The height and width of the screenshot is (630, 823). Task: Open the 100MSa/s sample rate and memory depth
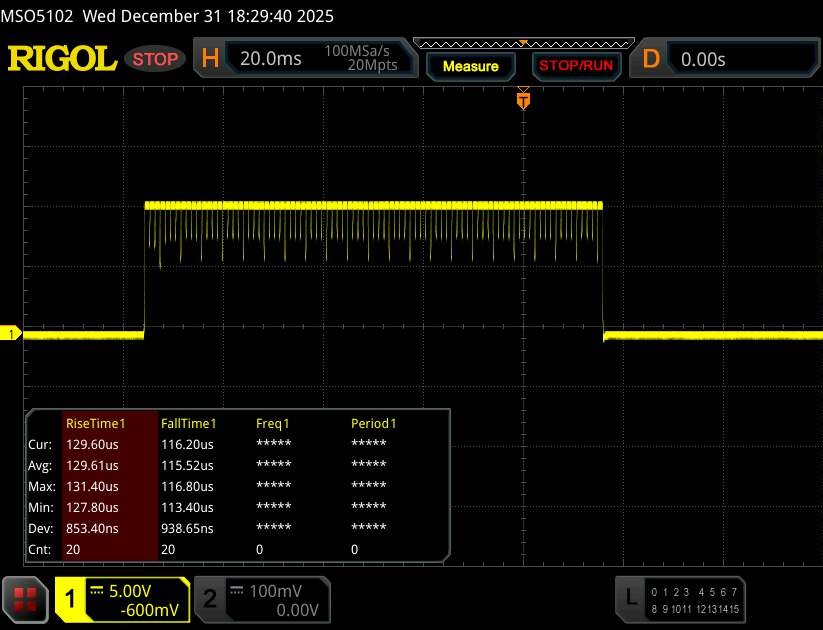tap(361, 58)
